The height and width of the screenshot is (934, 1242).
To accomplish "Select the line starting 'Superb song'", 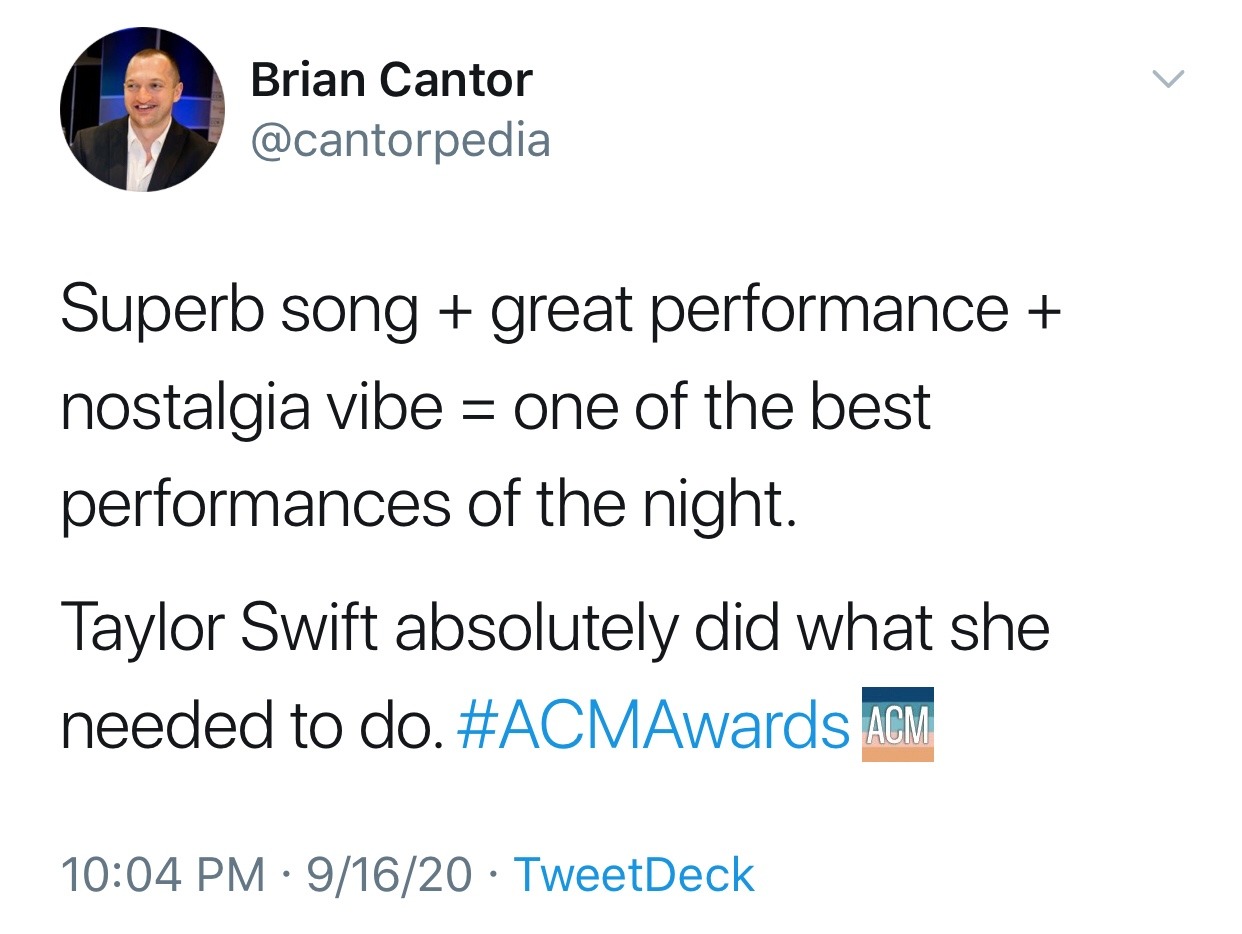I will (561, 312).
